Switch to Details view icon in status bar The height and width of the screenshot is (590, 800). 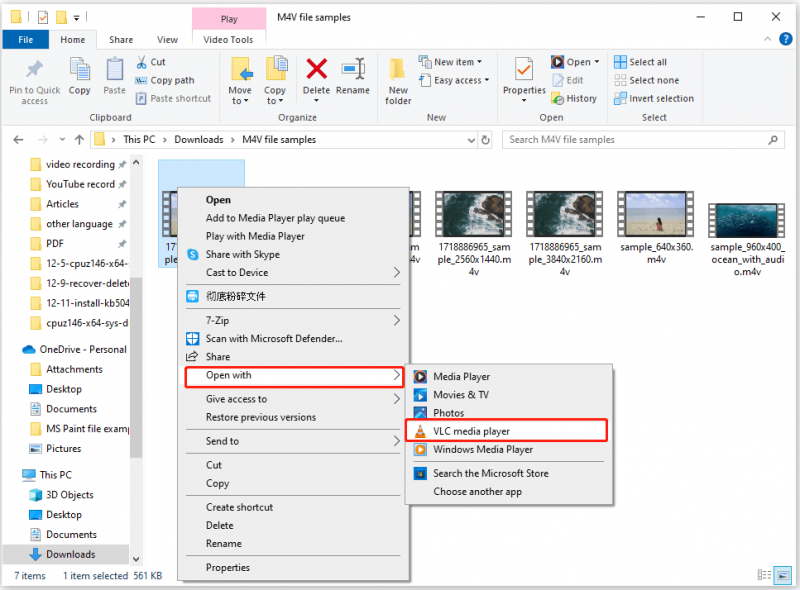pos(764,575)
